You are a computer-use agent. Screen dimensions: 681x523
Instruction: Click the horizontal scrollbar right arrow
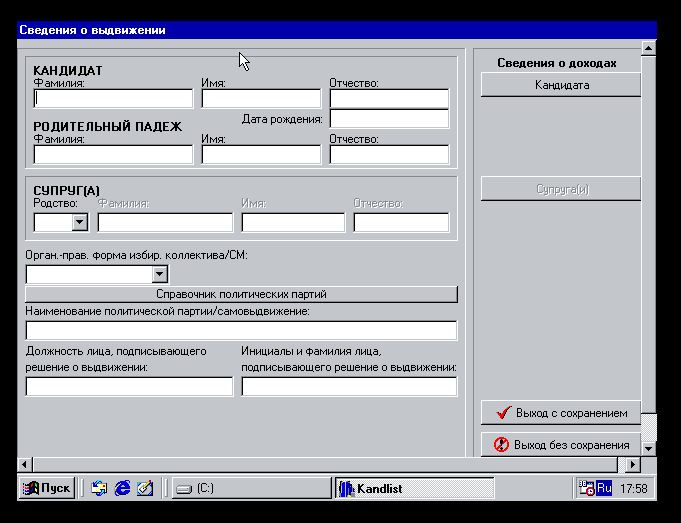pos(633,465)
